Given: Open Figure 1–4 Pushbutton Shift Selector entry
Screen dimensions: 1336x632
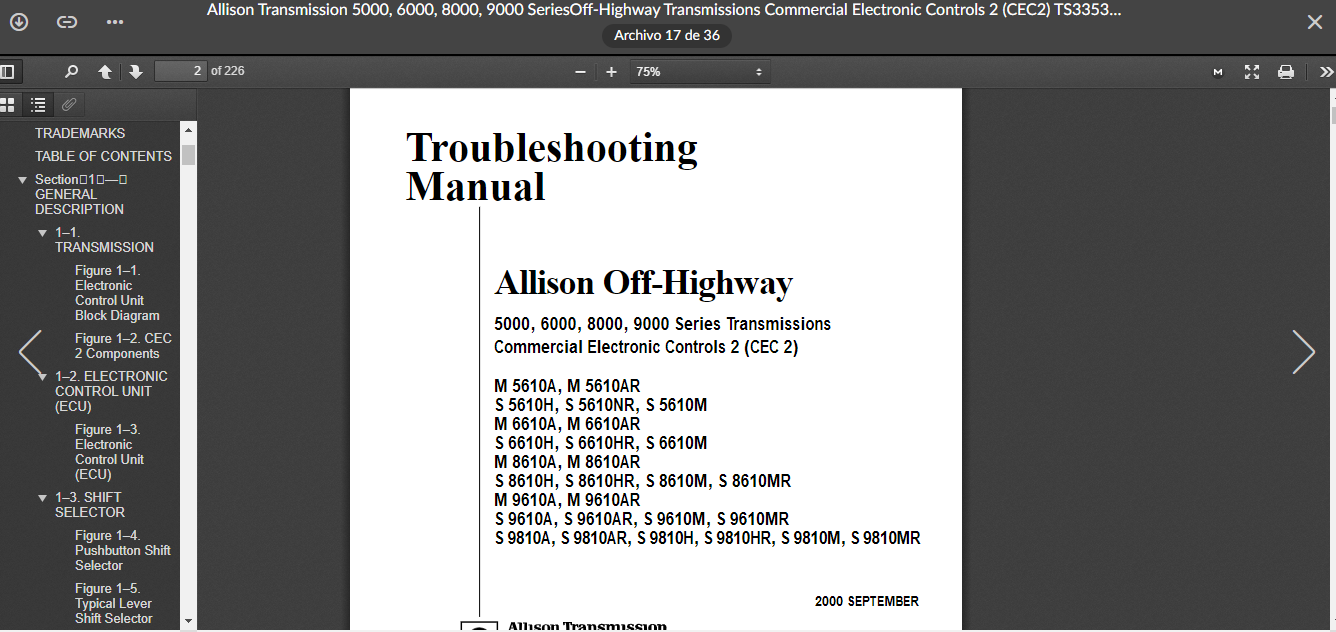Looking at the screenshot, I should point(122,550).
